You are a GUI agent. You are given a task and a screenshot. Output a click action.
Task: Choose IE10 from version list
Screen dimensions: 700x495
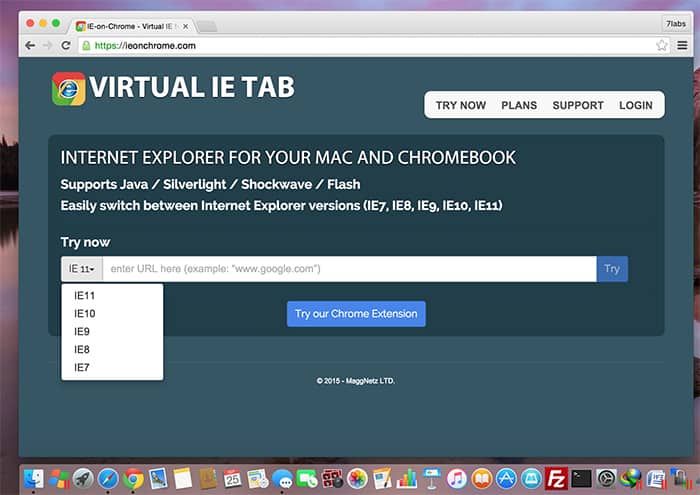112,313
